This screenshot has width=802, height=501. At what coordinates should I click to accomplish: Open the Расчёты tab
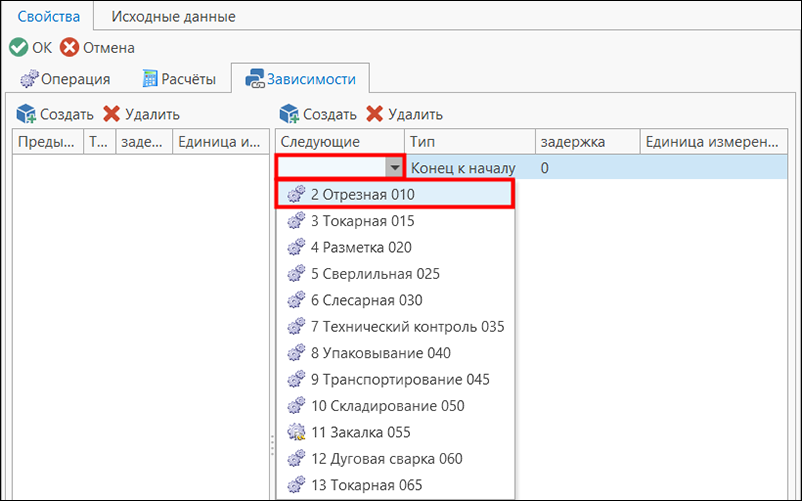(179, 79)
